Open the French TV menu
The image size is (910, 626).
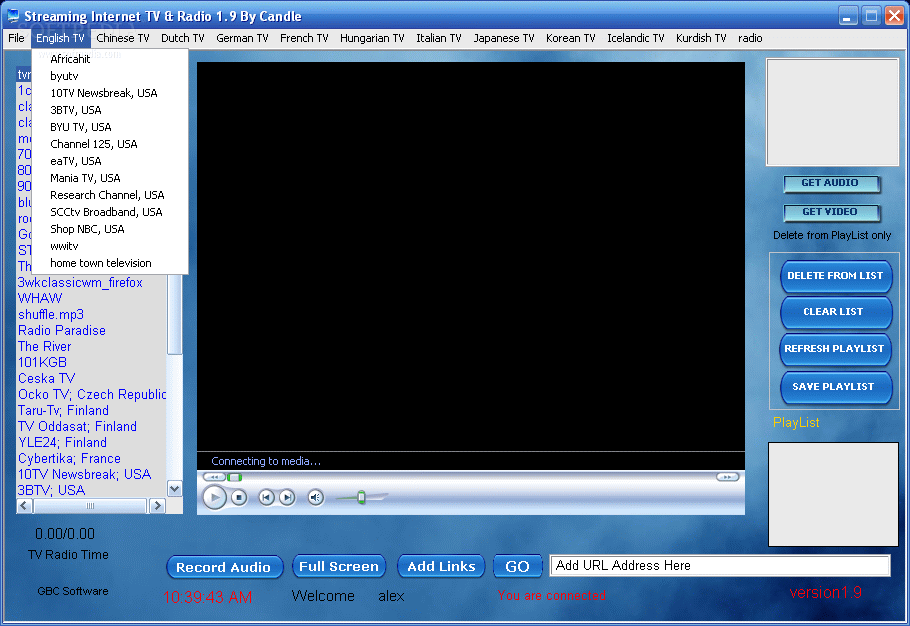pos(304,38)
